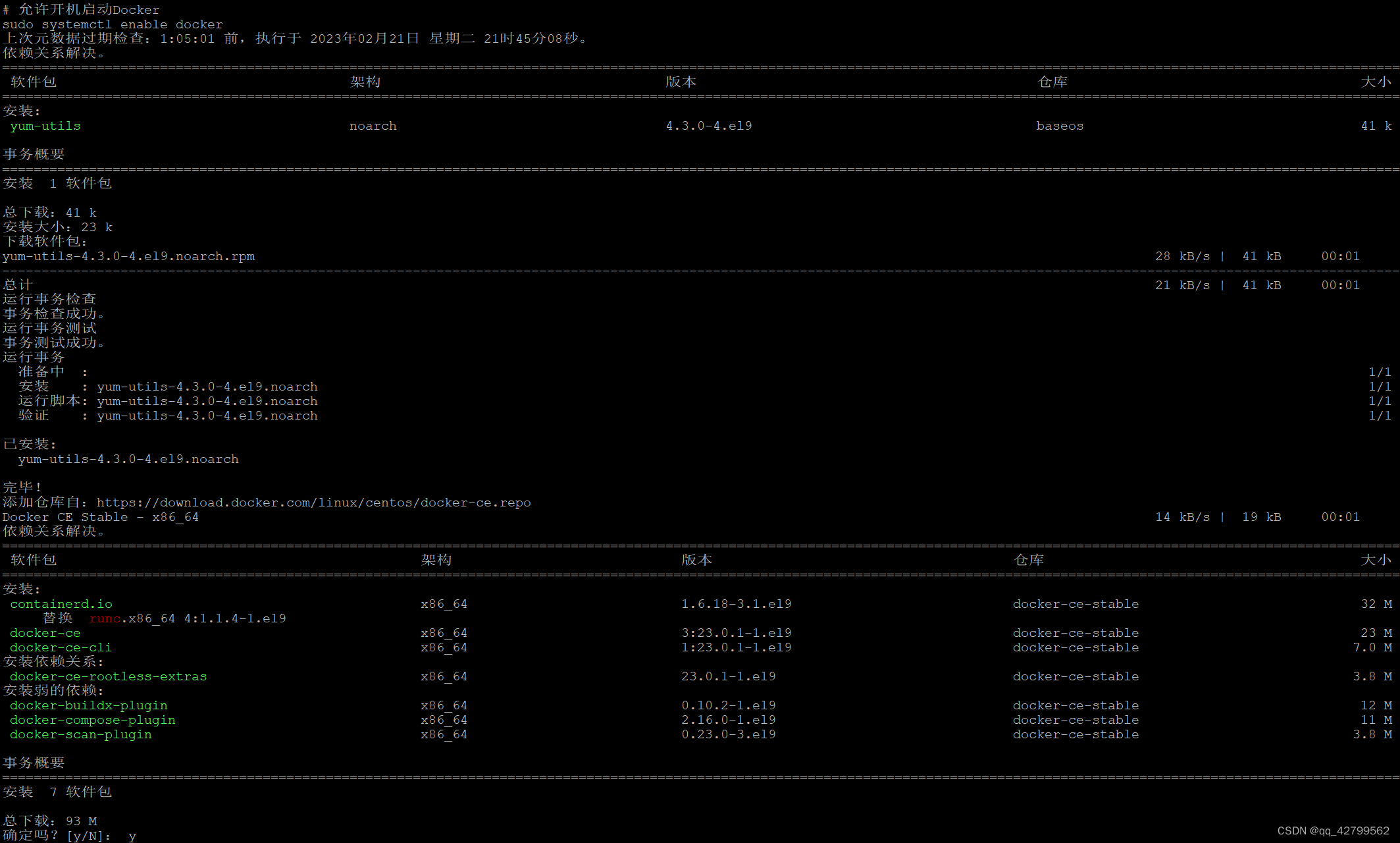This screenshot has height=843, width=1400.
Task: Click the '安装大小: 23 k' line
Action: click(x=58, y=227)
